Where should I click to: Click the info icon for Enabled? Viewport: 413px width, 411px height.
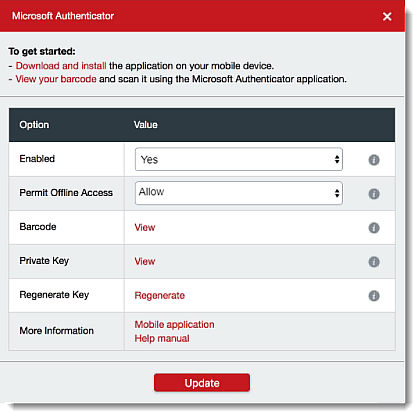[374, 160]
